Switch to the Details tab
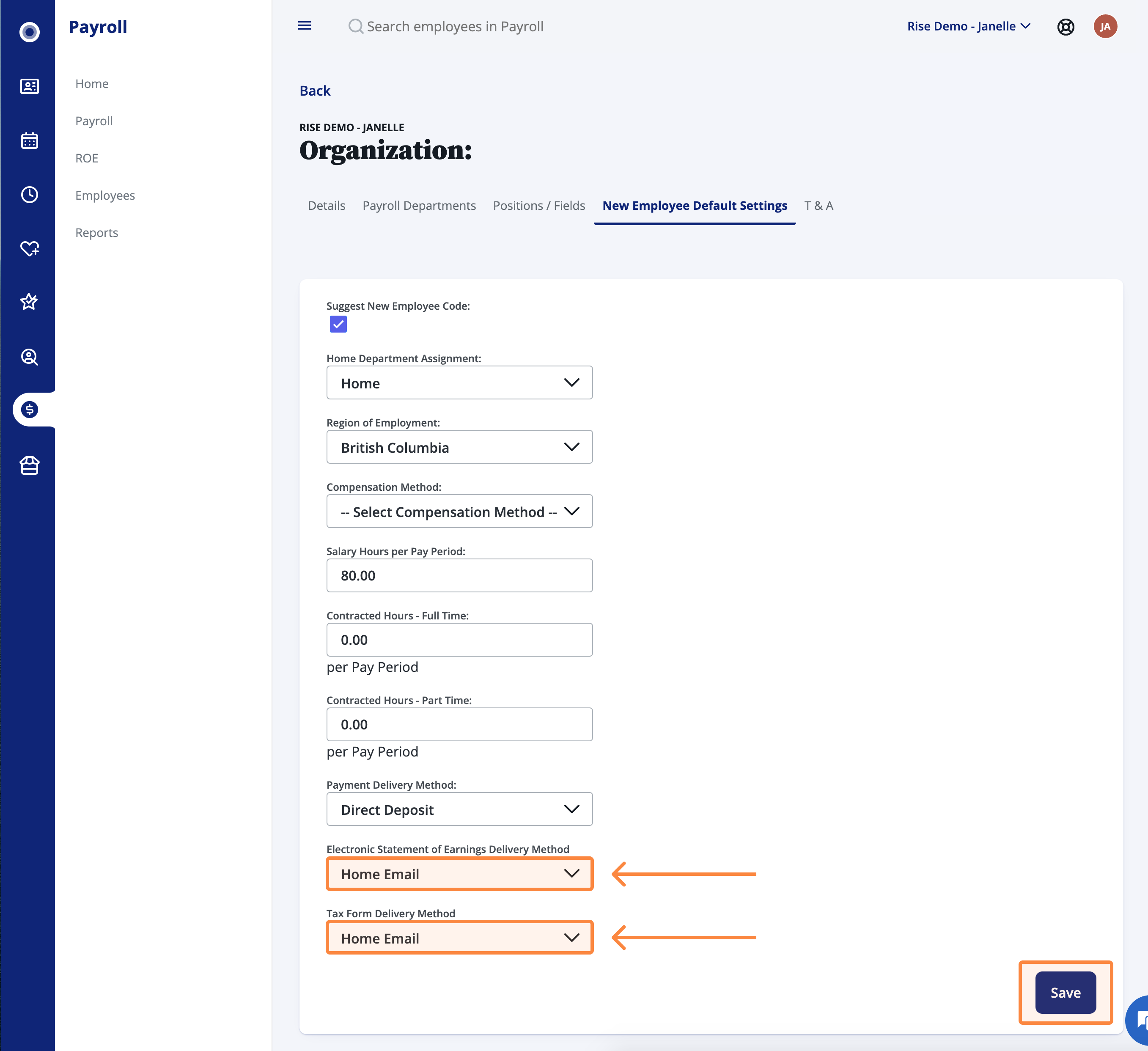 click(327, 206)
